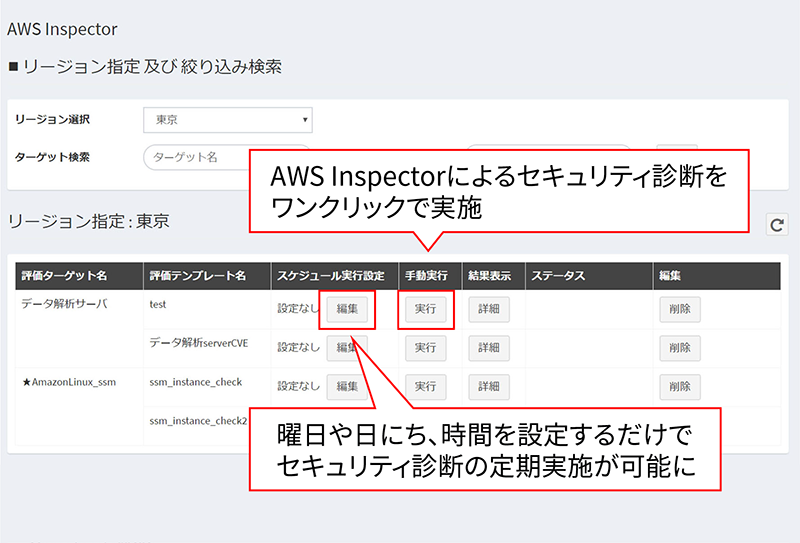The height and width of the screenshot is (543, 800).
Task: Click 編集 for the test template
Action: pos(347,309)
